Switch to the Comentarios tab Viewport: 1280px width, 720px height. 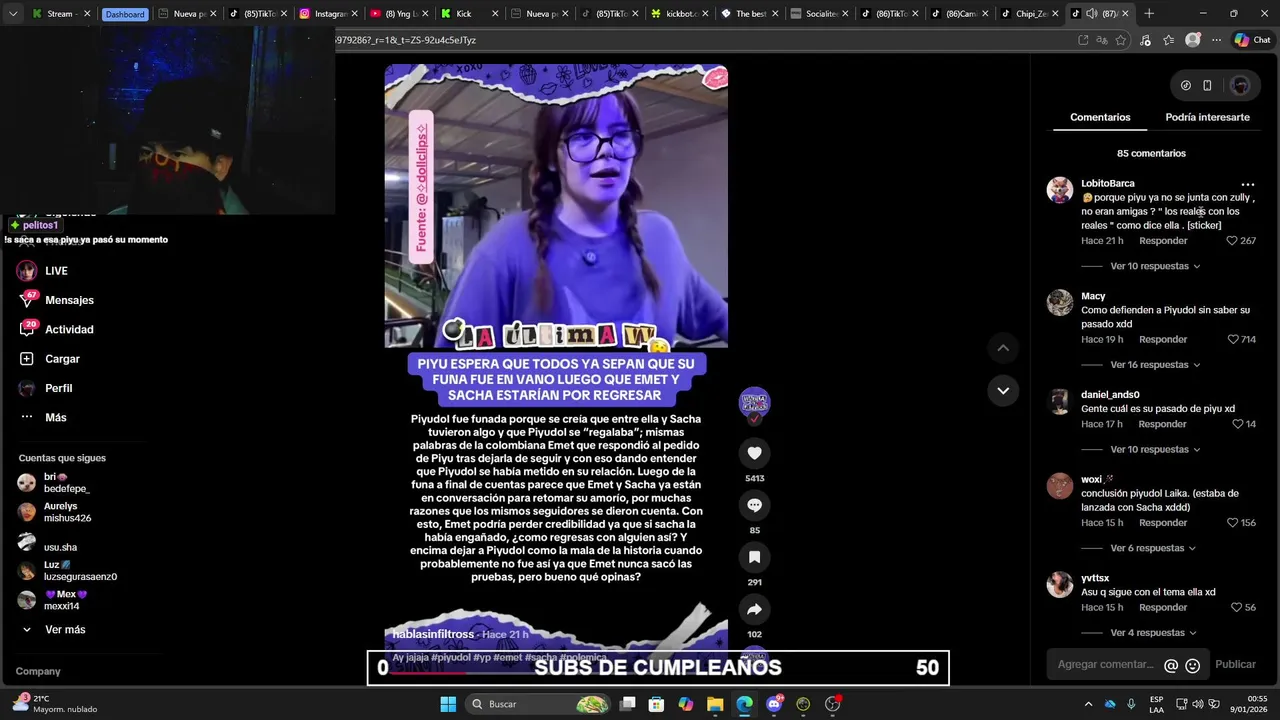tap(1100, 117)
